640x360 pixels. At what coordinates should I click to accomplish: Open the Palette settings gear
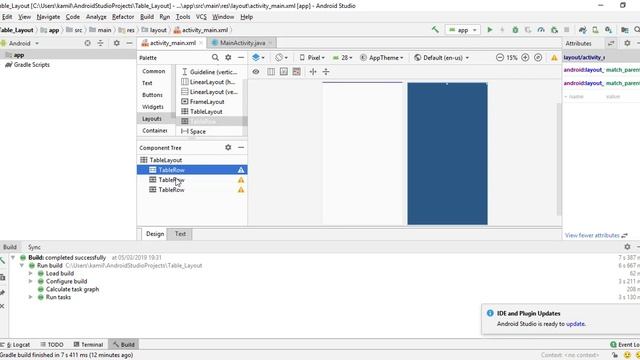tap(228, 58)
